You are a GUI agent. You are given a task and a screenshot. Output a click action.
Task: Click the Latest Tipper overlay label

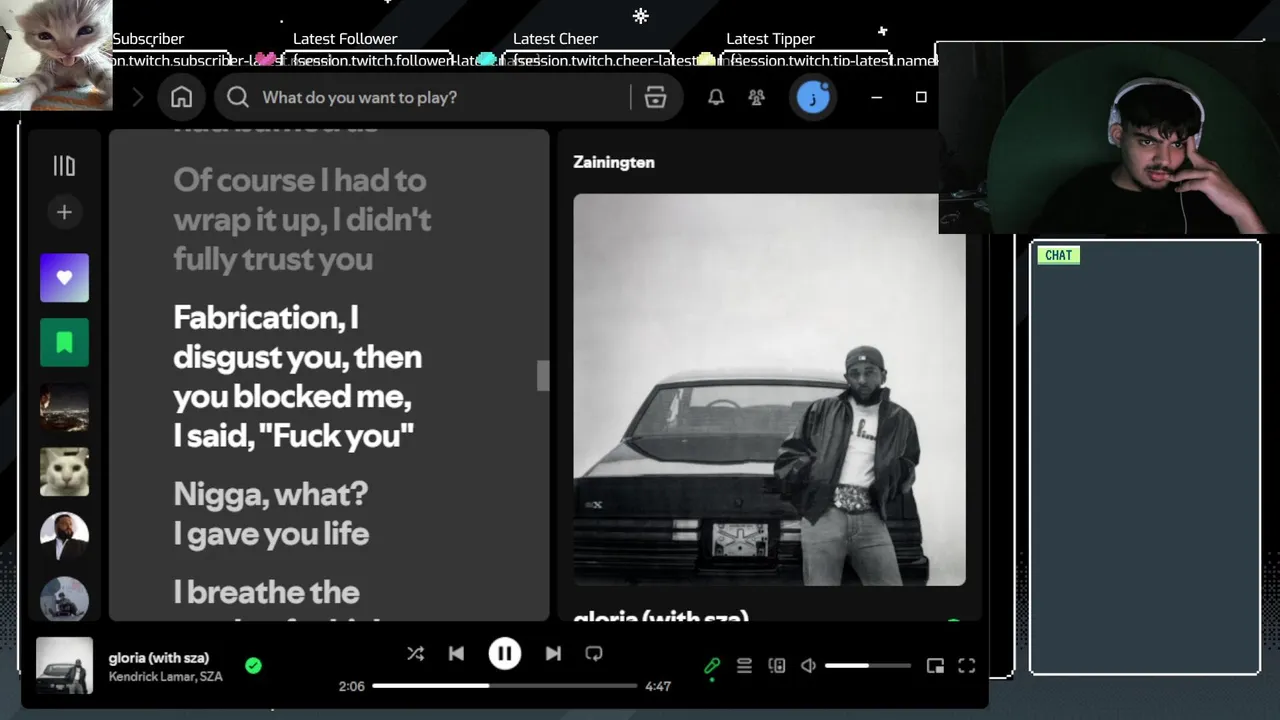[x=770, y=39]
